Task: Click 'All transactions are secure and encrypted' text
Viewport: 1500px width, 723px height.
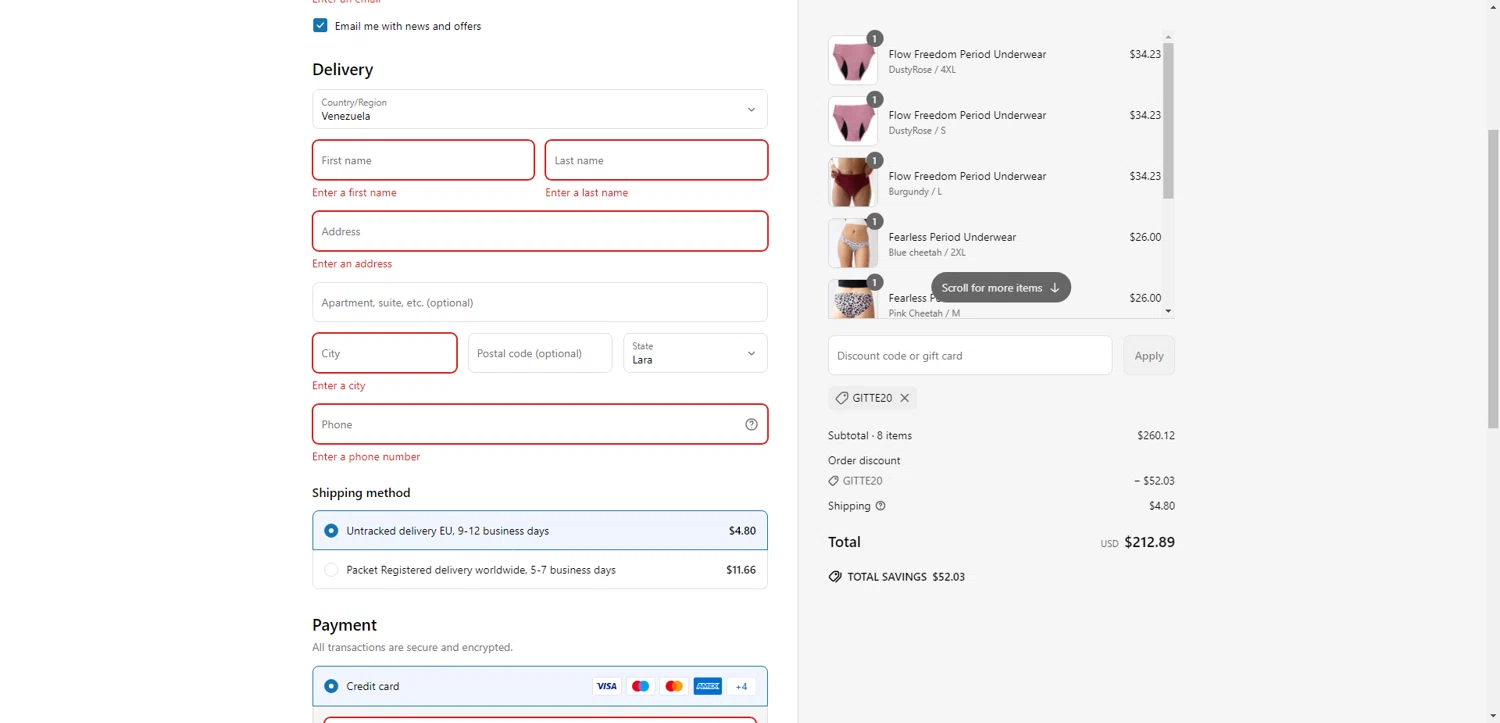Action: pos(412,648)
